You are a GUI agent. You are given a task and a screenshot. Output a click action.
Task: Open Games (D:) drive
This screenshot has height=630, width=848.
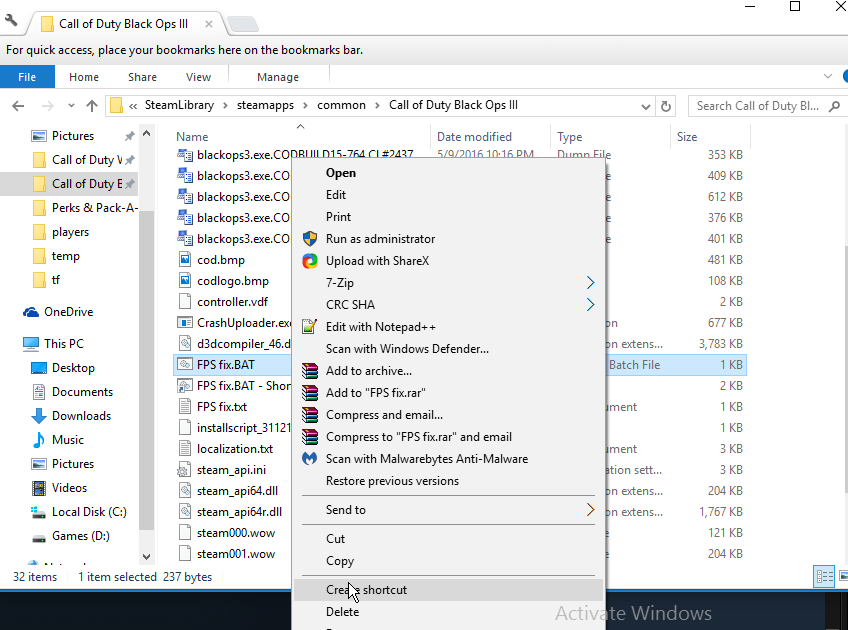81,536
